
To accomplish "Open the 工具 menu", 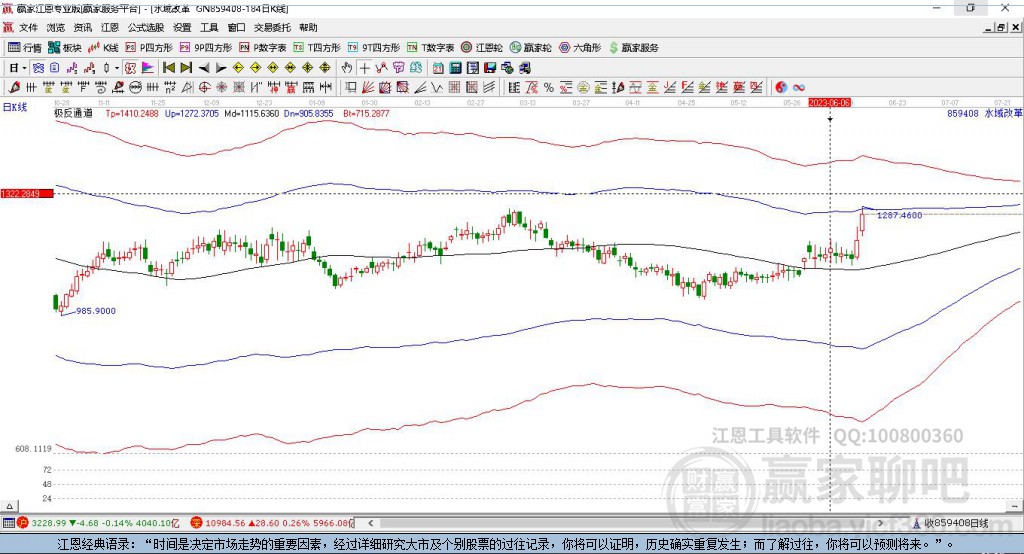I will click(209, 27).
